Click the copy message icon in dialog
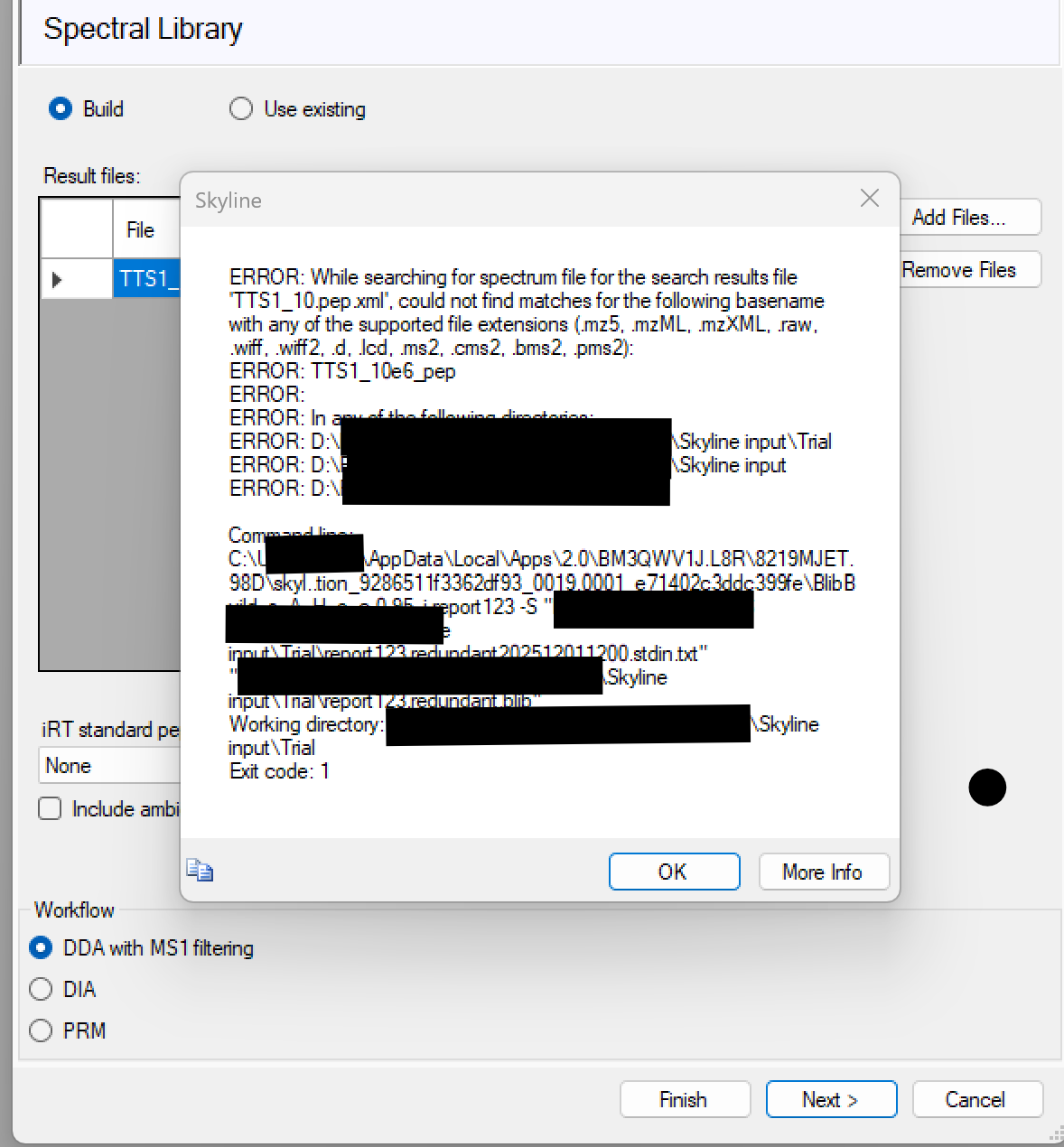The image size is (1064, 1147). pos(200,871)
